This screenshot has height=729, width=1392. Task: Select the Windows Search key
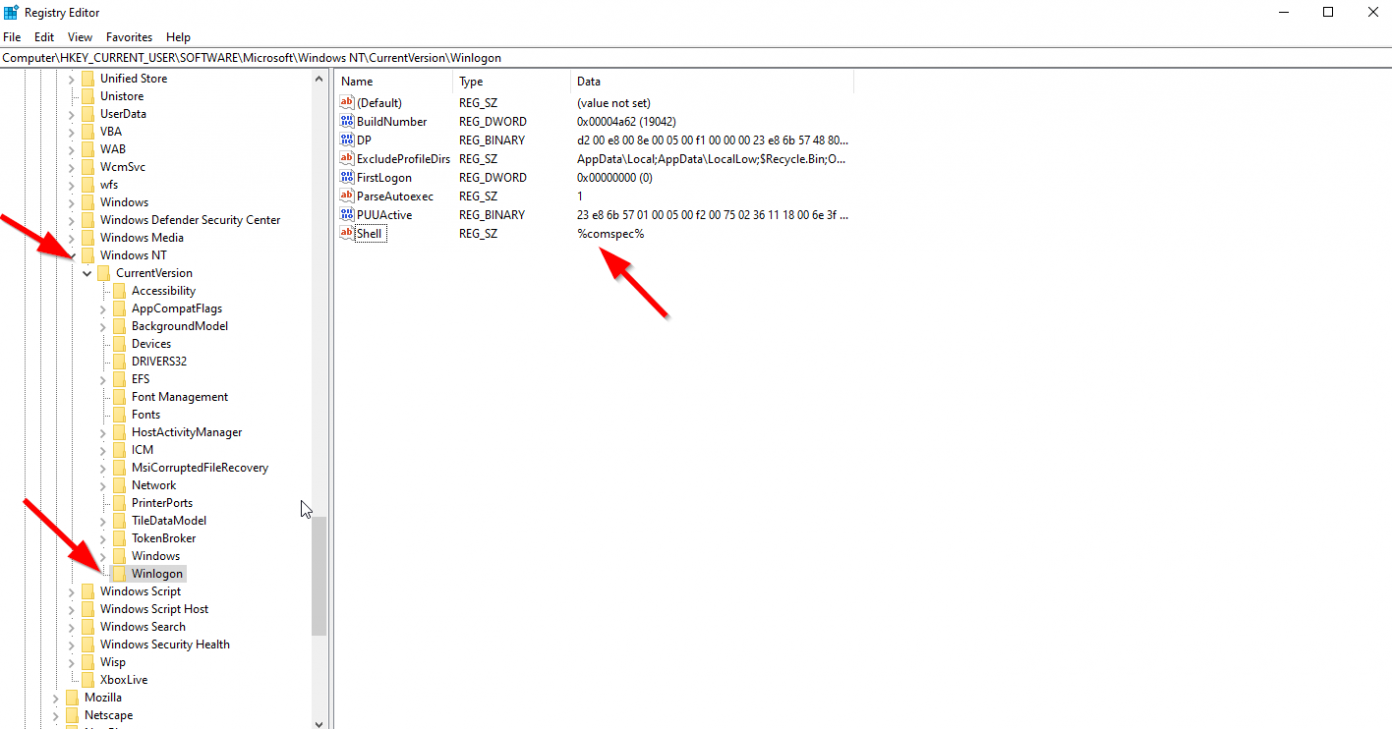pos(143,627)
